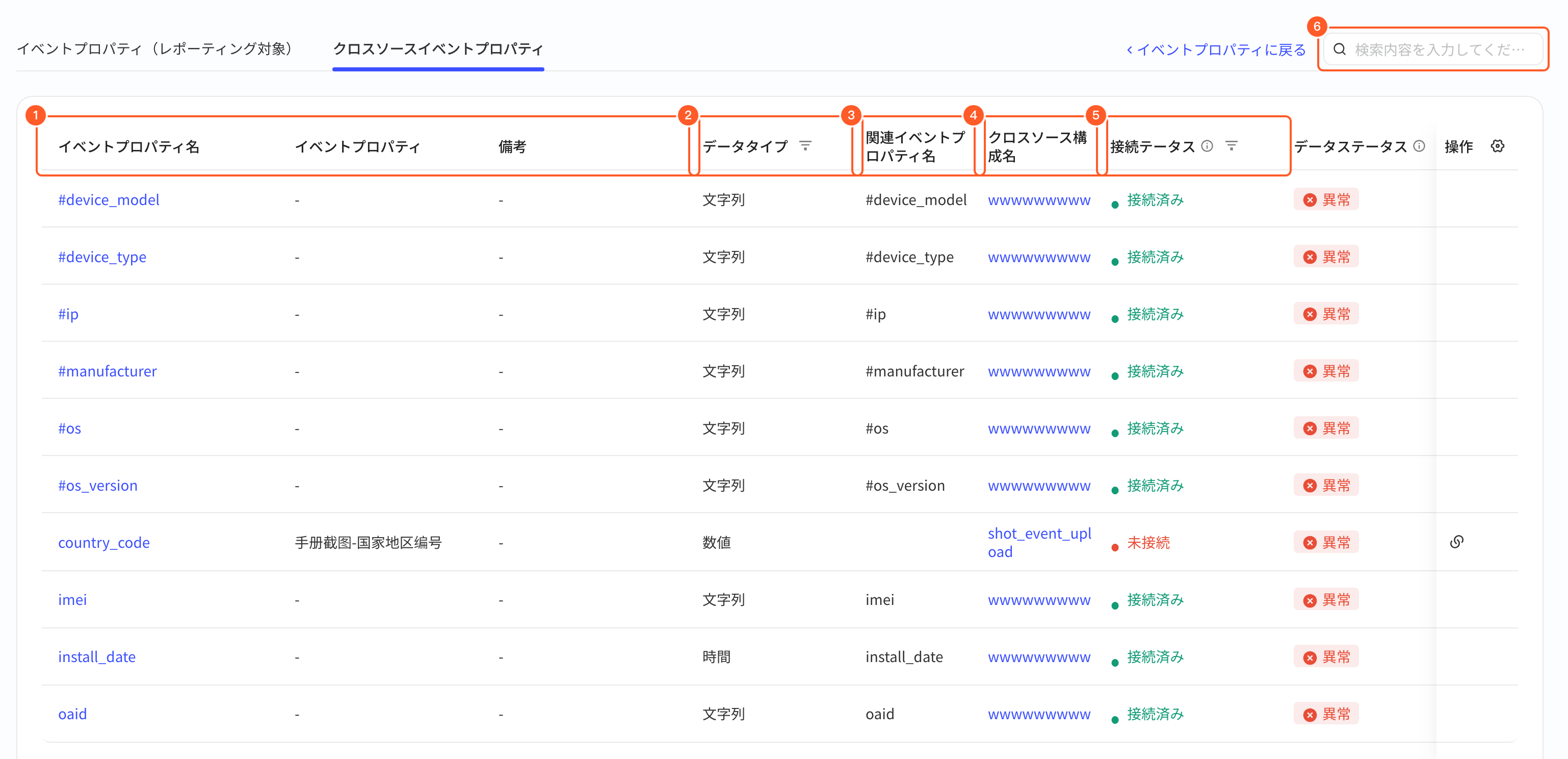Click the search magnifier icon
Image resolution: width=1568 pixels, height=759 pixels.
(x=1340, y=49)
